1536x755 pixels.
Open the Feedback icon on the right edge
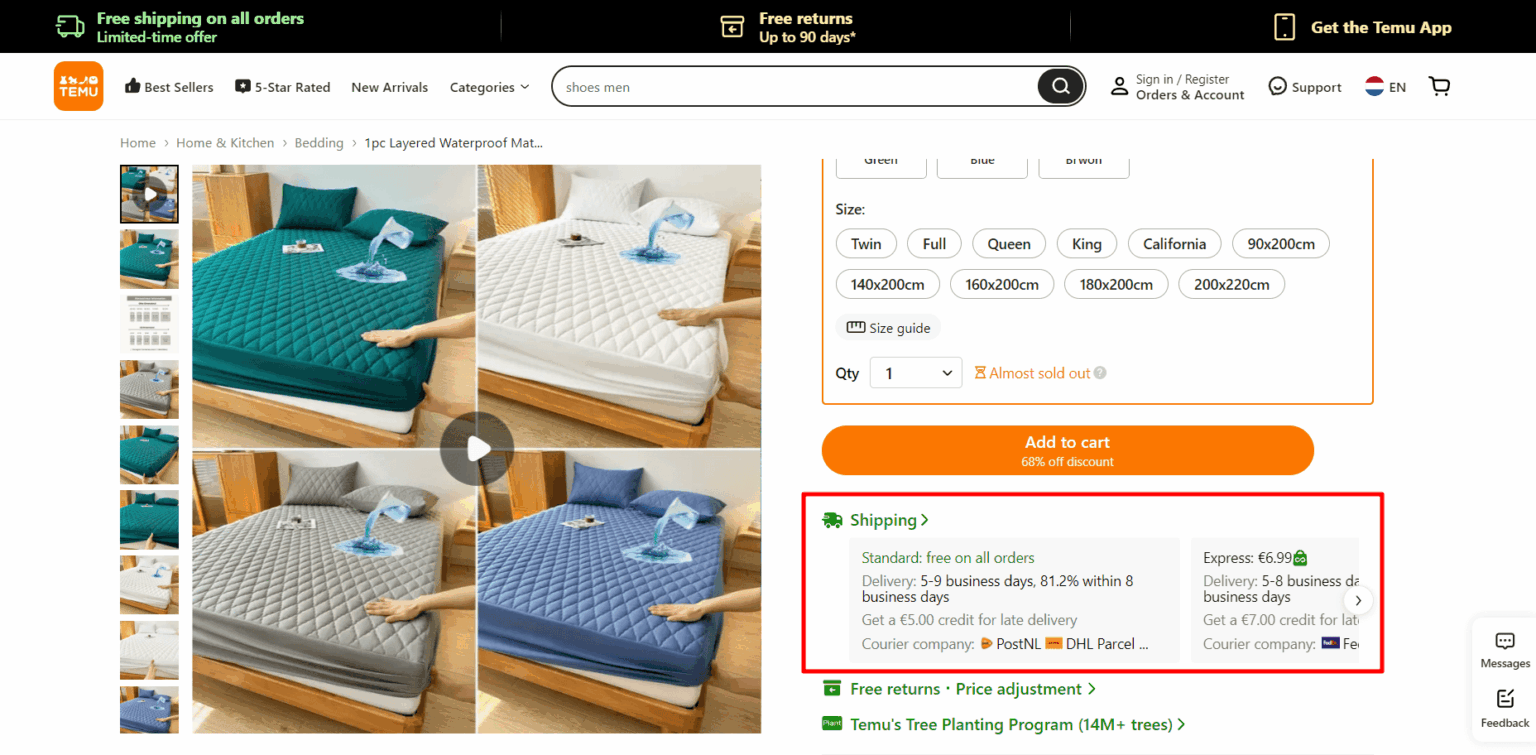click(1505, 699)
